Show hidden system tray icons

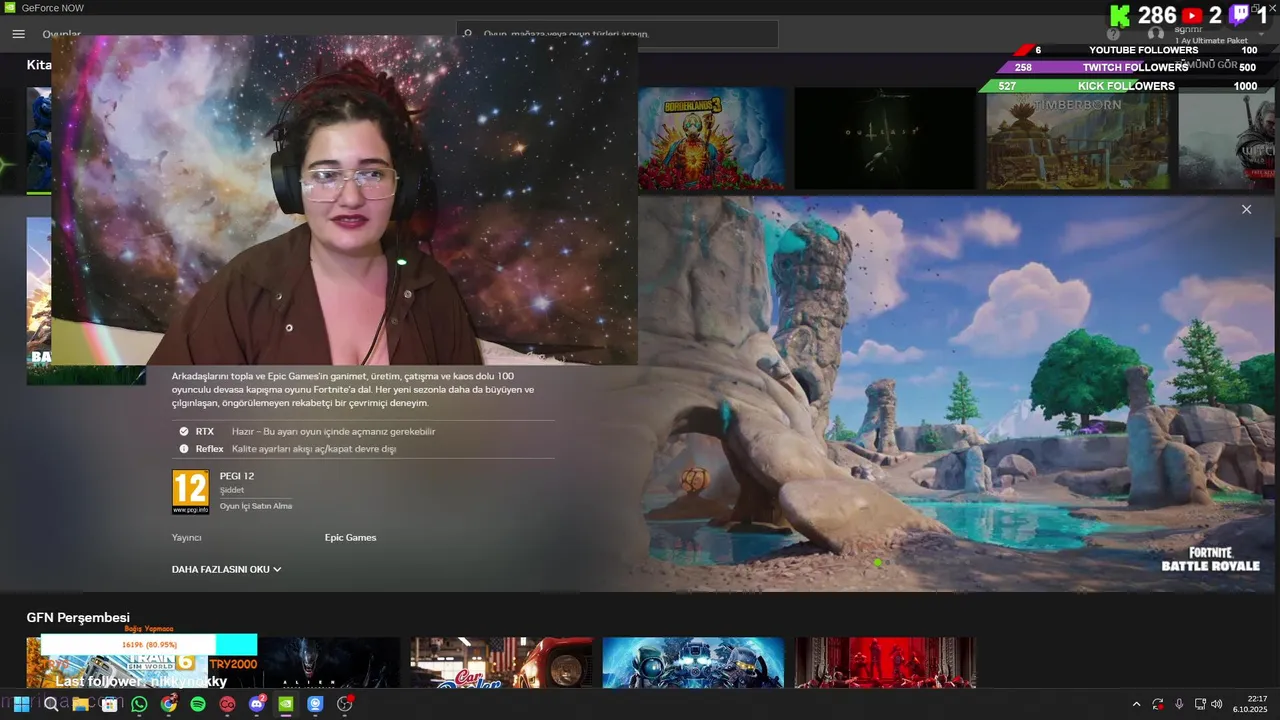tap(1136, 704)
